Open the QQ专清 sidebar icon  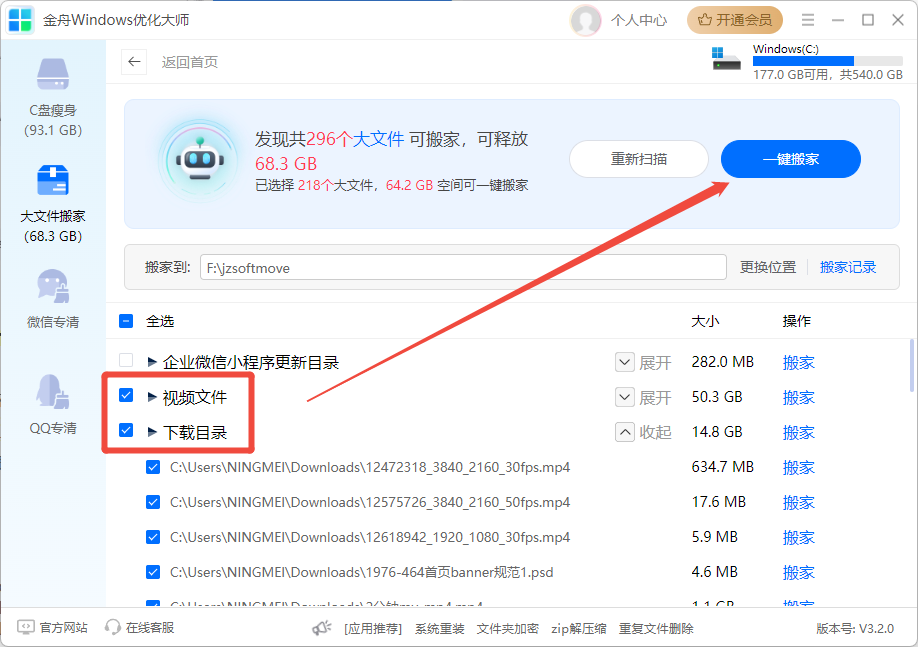click(53, 392)
